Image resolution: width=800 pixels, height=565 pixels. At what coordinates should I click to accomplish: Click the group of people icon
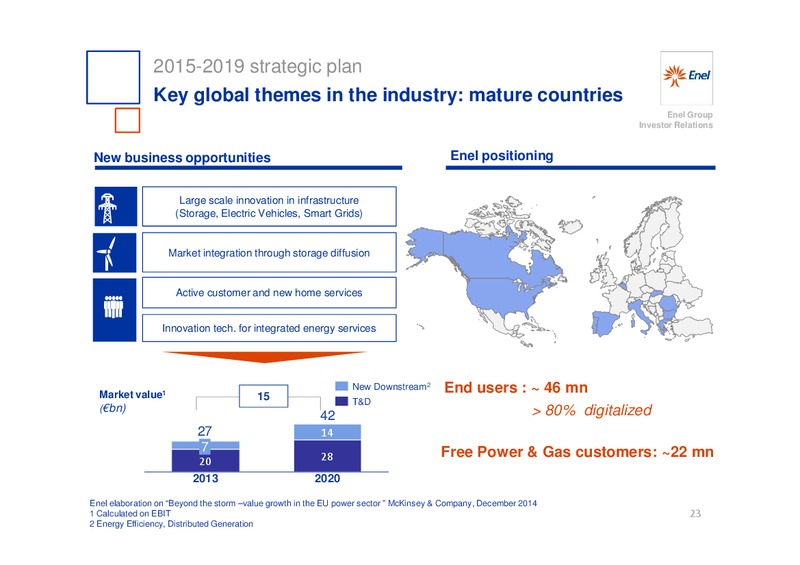coord(114,309)
